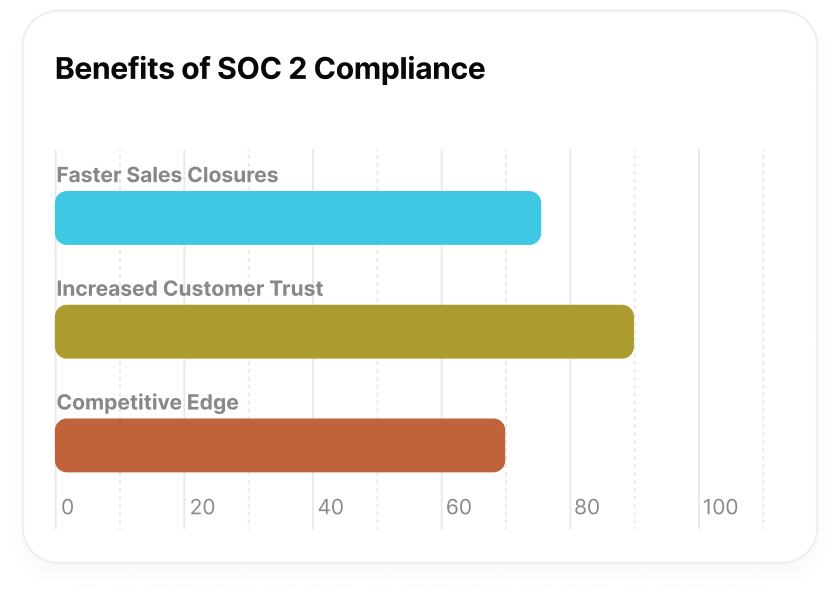This screenshot has height=595, width=838.
Task: Click the solid gridline at the 80 mark
Action: click(570, 270)
